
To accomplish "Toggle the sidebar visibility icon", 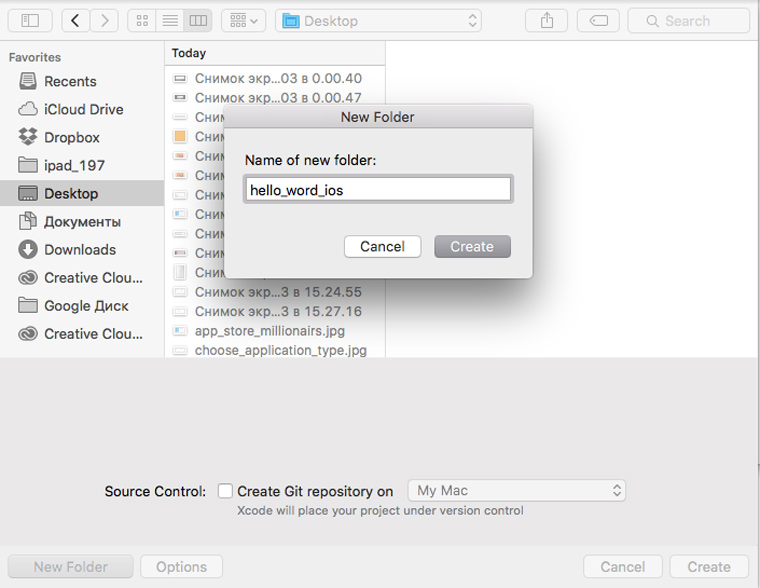I will pyautogui.click(x=30, y=21).
